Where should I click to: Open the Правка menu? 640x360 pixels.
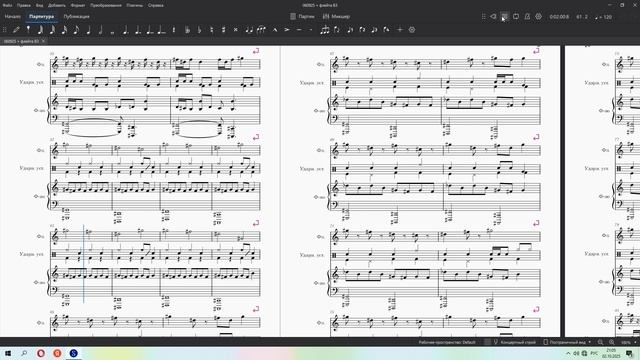click(24, 5)
